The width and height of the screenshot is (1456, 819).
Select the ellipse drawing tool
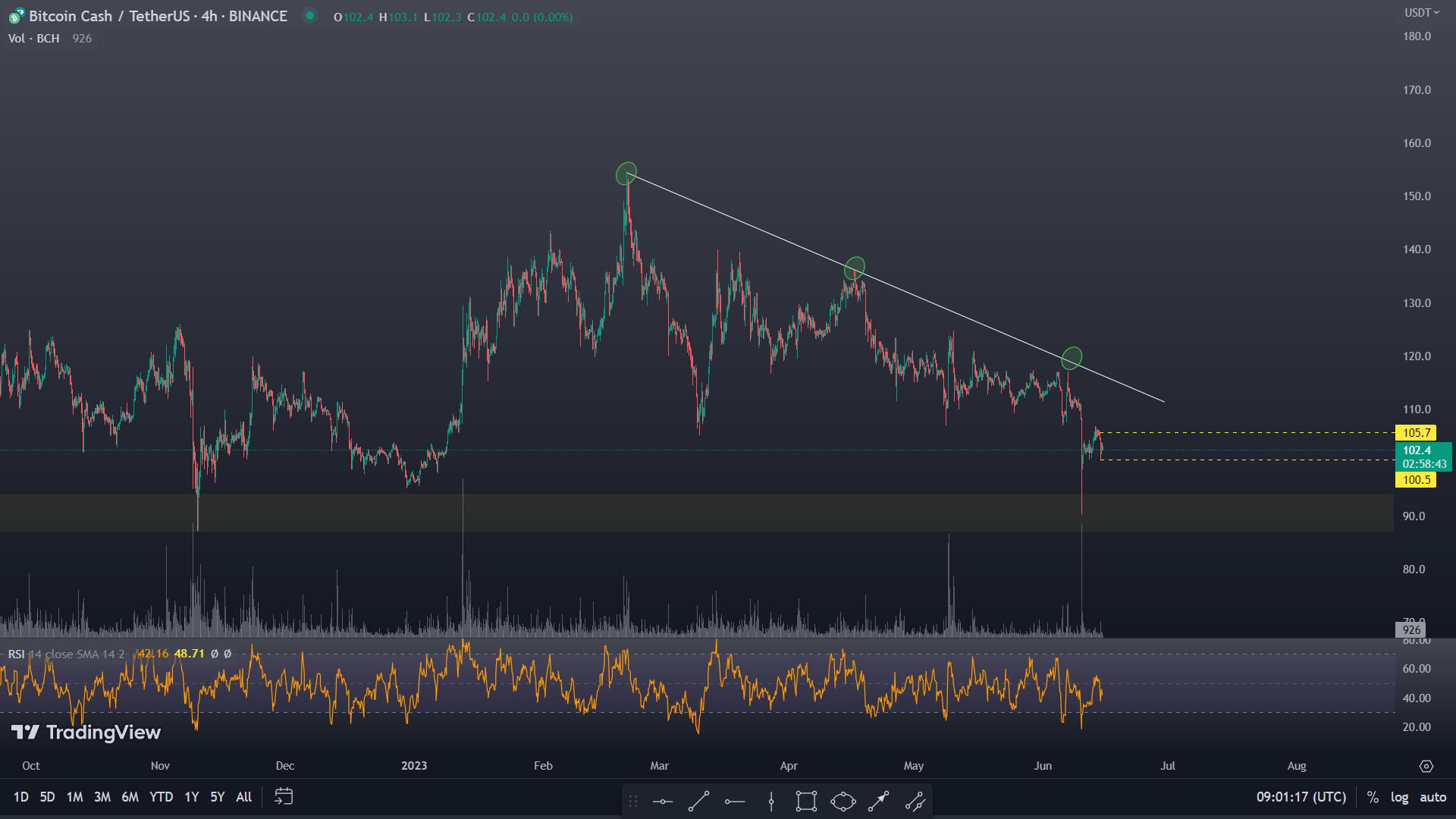(843, 801)
